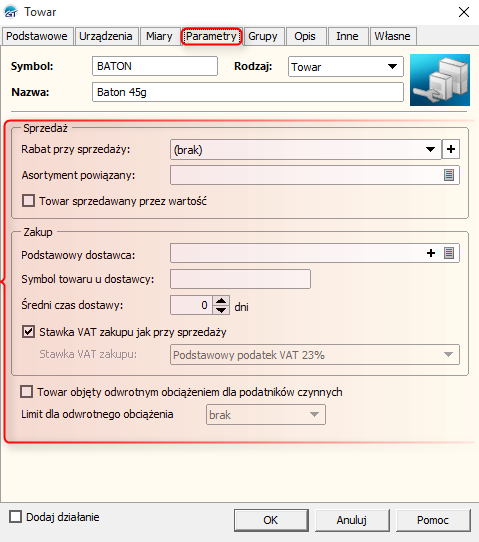Click the Anuluj button
Image resolution: width=479 pixels, height=542 pixels.
click(352, 520)
